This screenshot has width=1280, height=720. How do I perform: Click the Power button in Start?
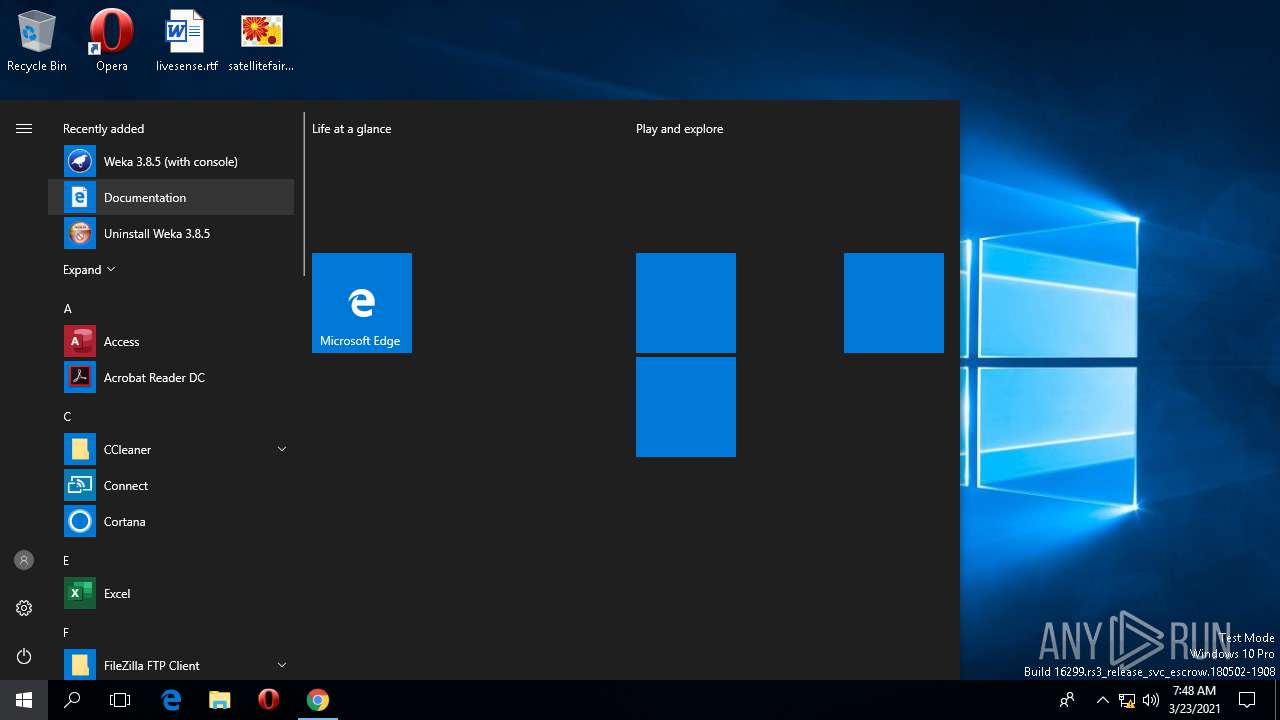coord(24,656)
